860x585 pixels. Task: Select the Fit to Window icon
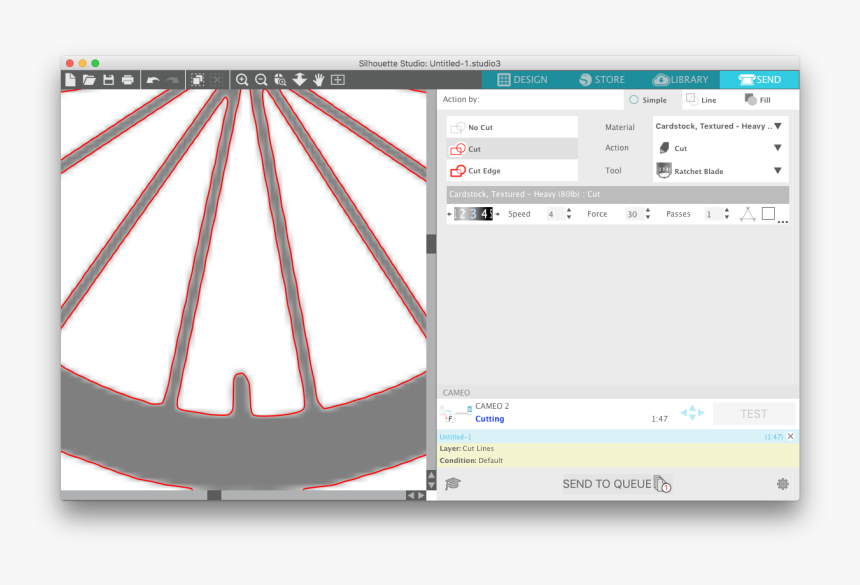[337, 80]
